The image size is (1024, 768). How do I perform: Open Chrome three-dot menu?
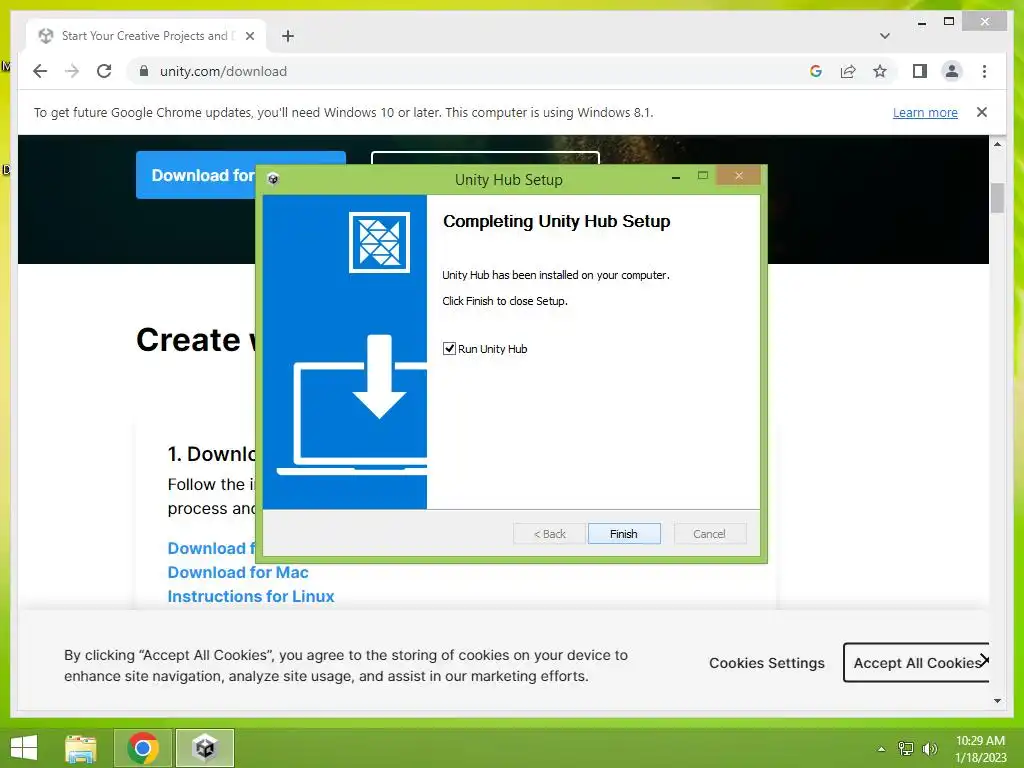tap(984, 71)
